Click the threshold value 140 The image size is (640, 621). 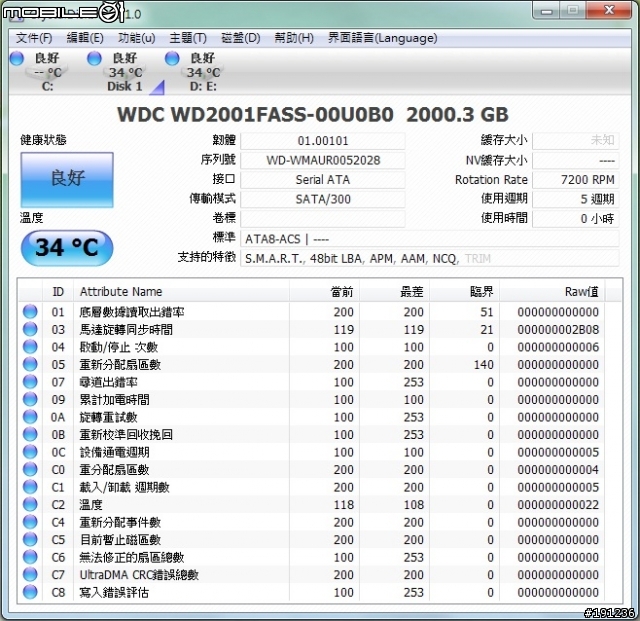[x=484, y=365]
